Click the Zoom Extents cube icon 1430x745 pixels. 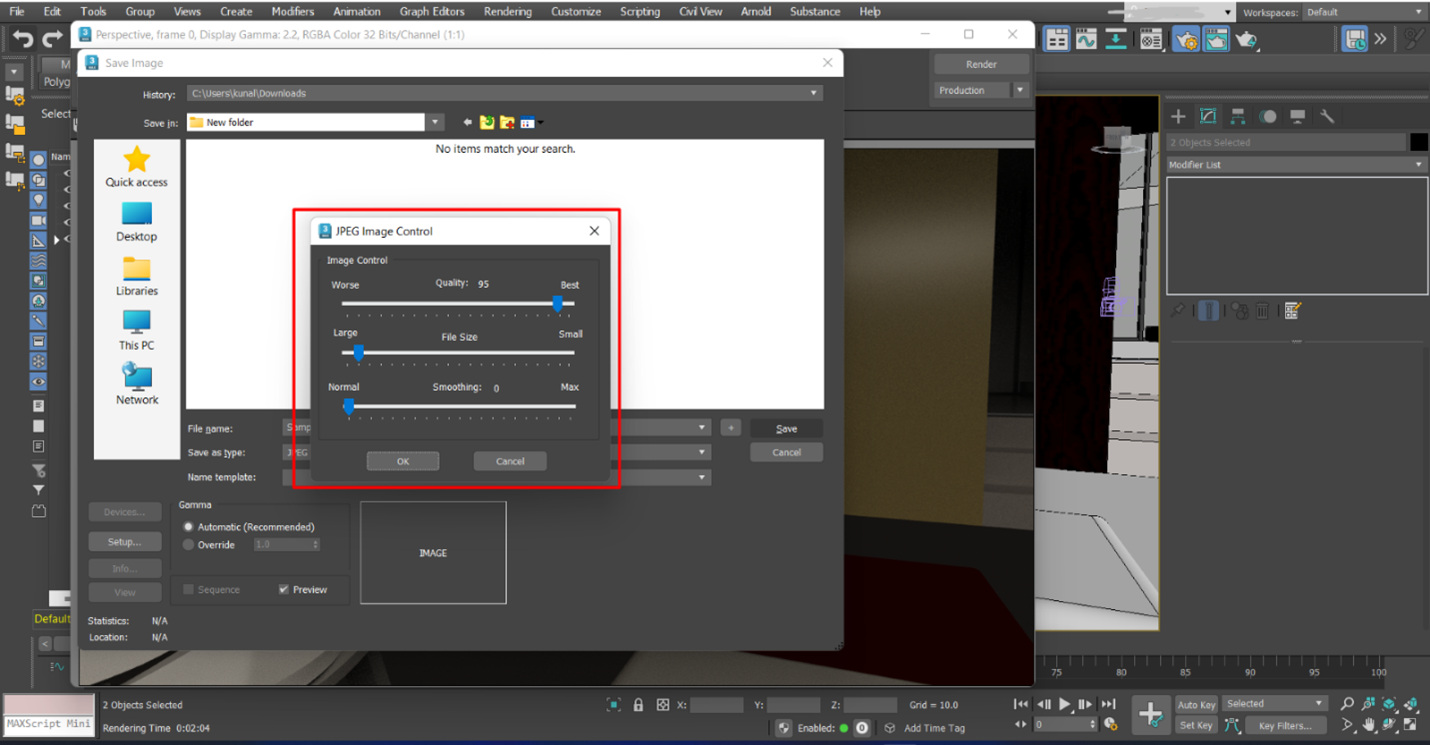1389,705
